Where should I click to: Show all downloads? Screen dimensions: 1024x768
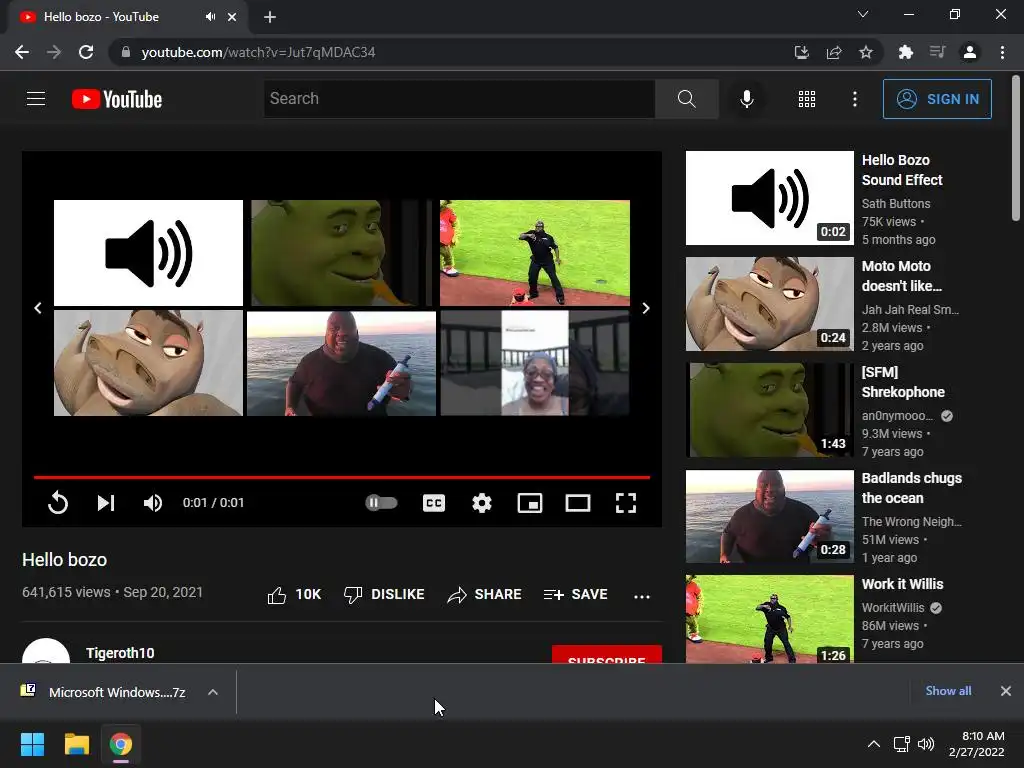(x=948, y=691)
